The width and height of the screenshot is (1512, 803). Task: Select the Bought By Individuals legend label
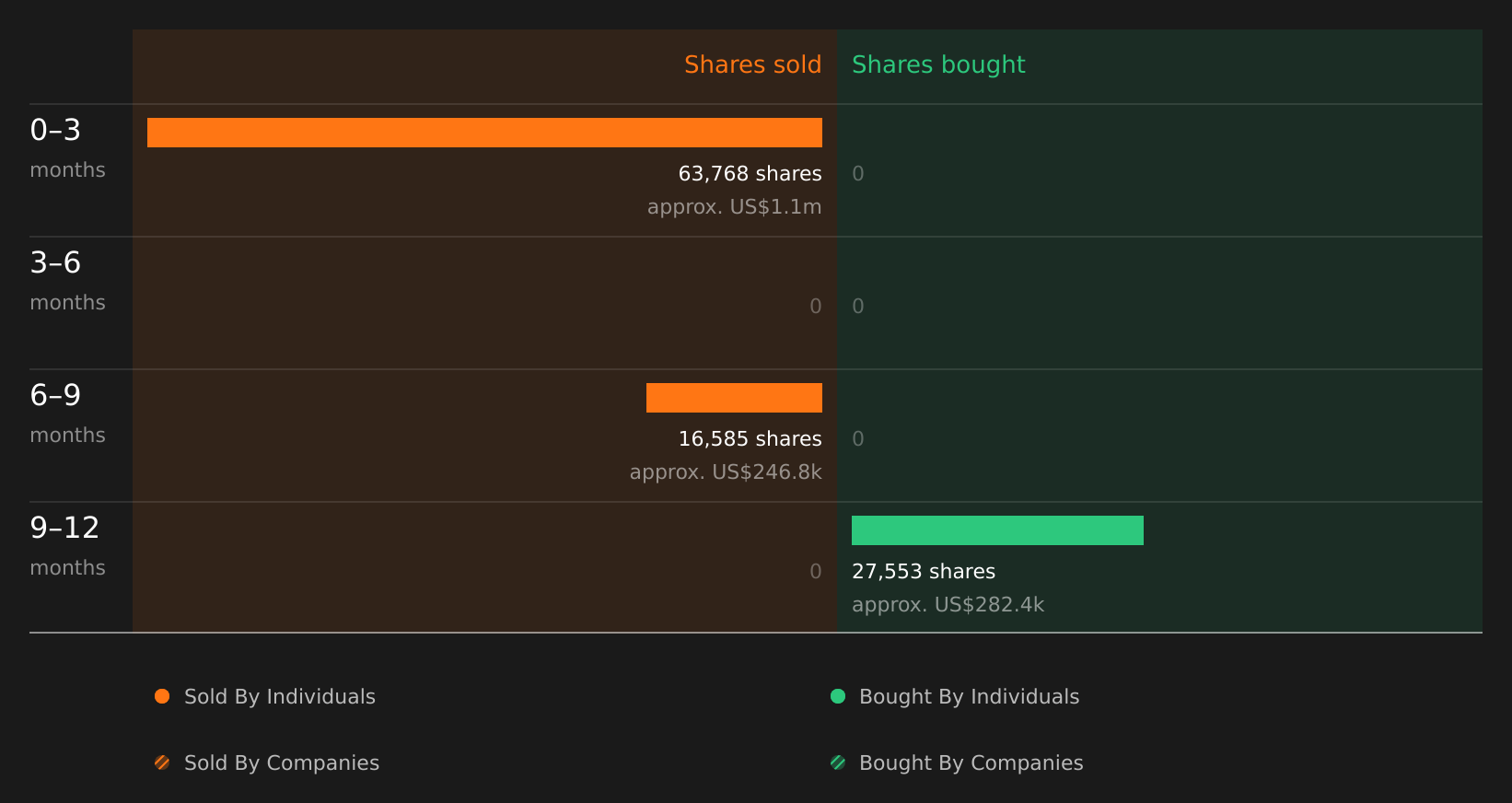[x=970, y=697]
